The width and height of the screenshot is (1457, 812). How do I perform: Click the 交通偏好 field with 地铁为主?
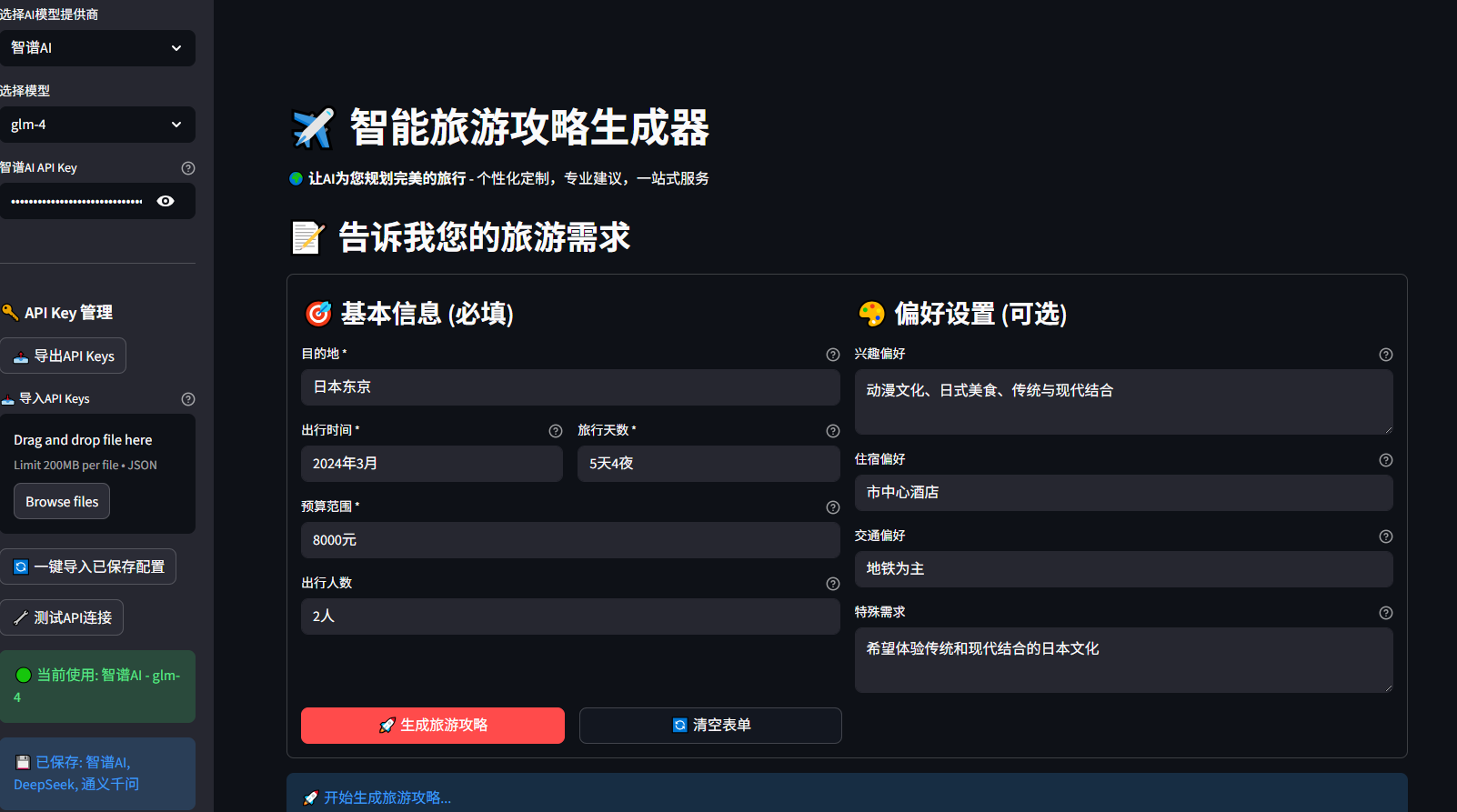(1124, 569)
